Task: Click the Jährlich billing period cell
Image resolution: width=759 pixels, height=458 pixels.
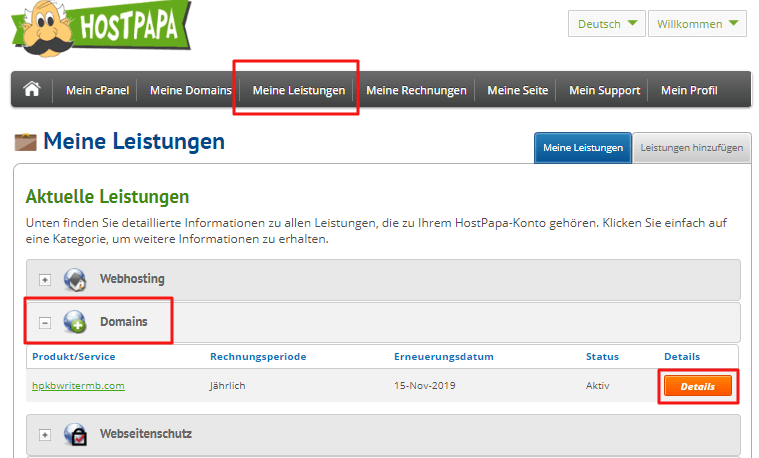Action: (228, 386)
